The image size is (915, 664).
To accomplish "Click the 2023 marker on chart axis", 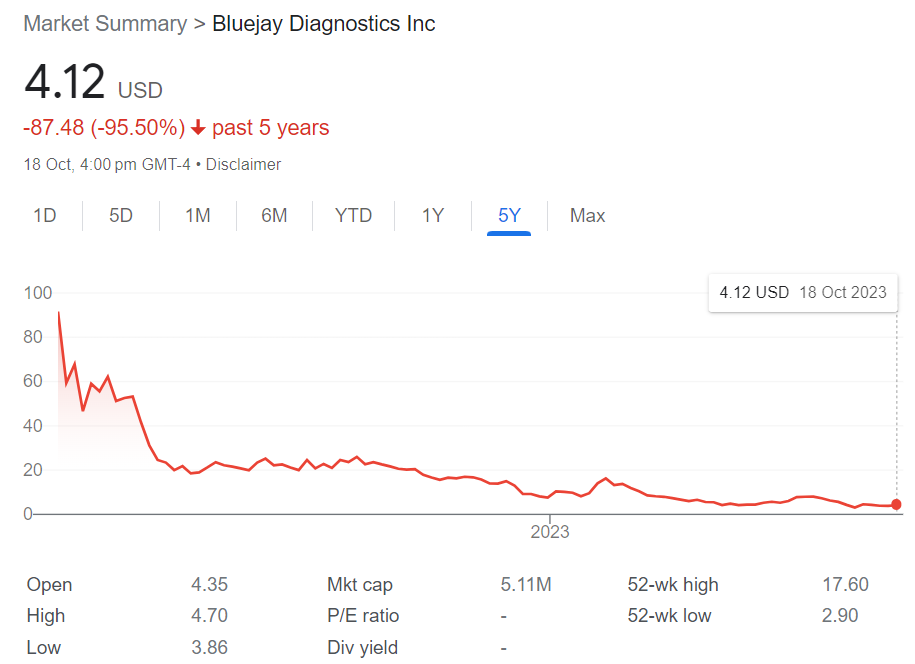I will click(550, 532).
